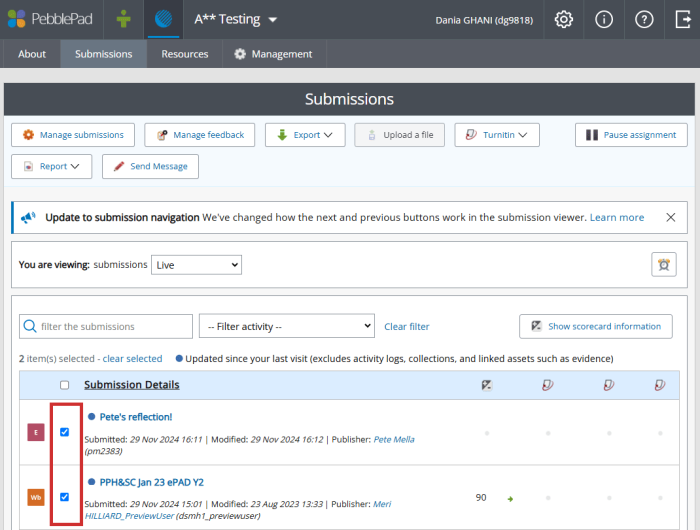Click Show scorecard information button
The width and height of the screenshot is (700, 530).
[596, 326]
